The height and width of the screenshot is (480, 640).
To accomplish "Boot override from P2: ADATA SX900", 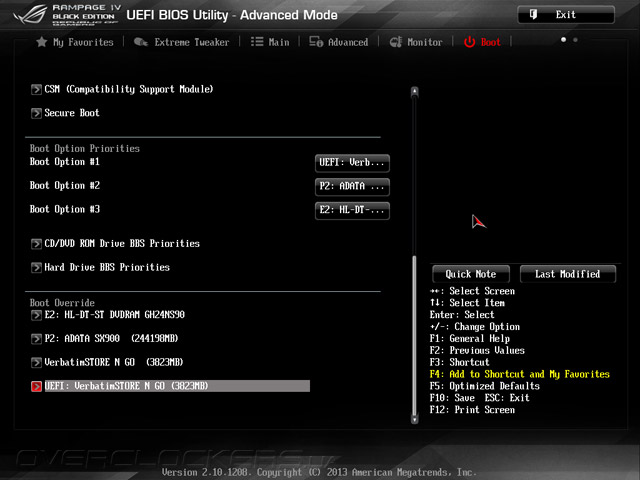I will (x=111, y=339).
